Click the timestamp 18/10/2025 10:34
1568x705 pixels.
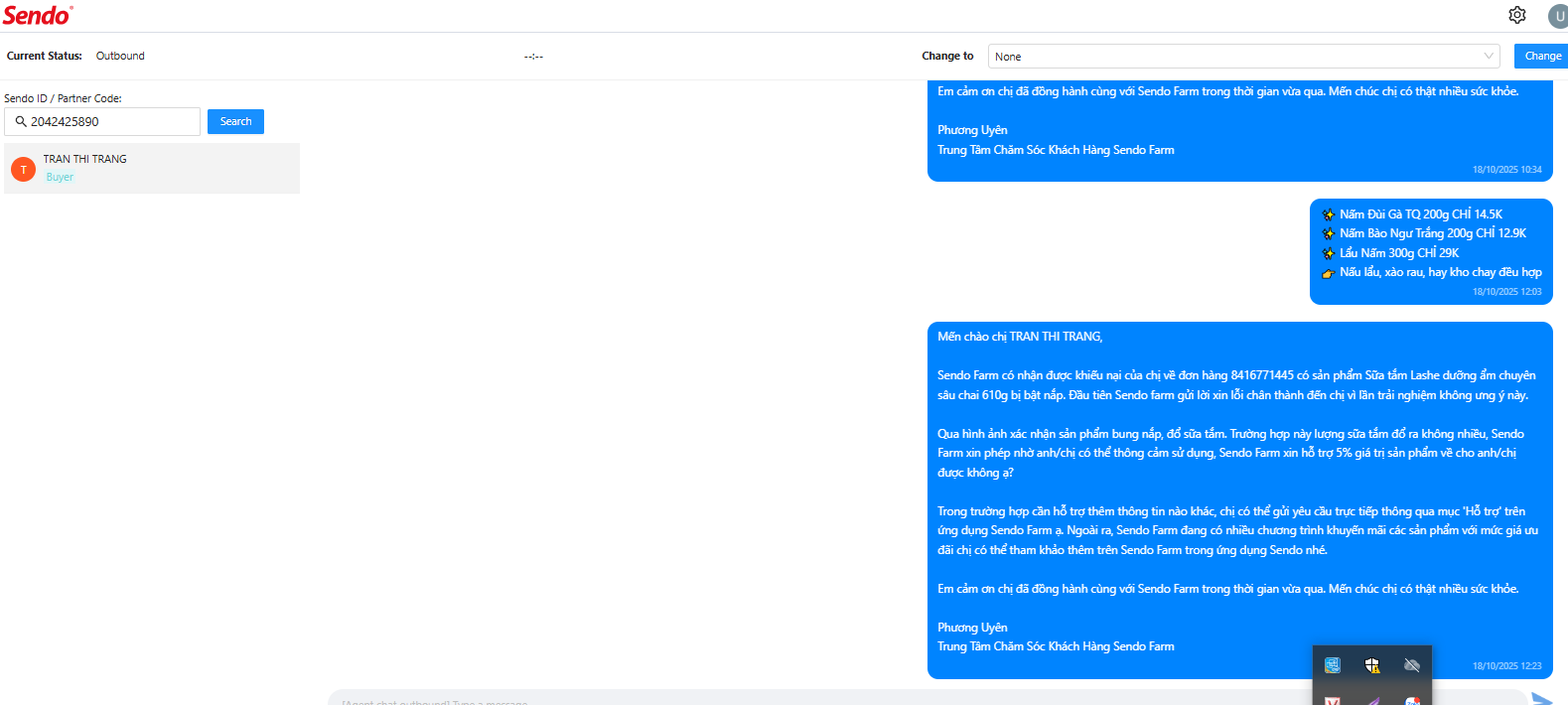coord(1506,170)
